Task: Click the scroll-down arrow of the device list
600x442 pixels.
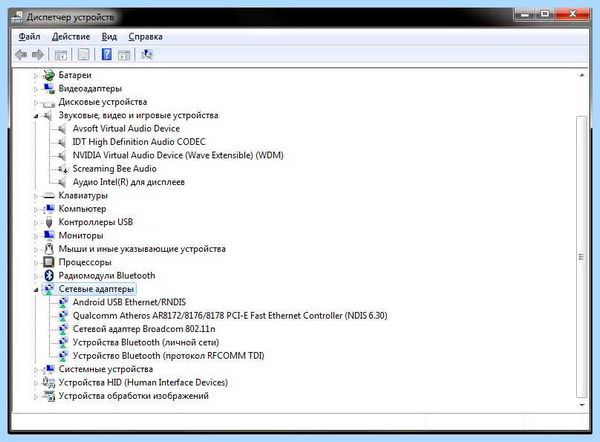Action: (582, 404)
